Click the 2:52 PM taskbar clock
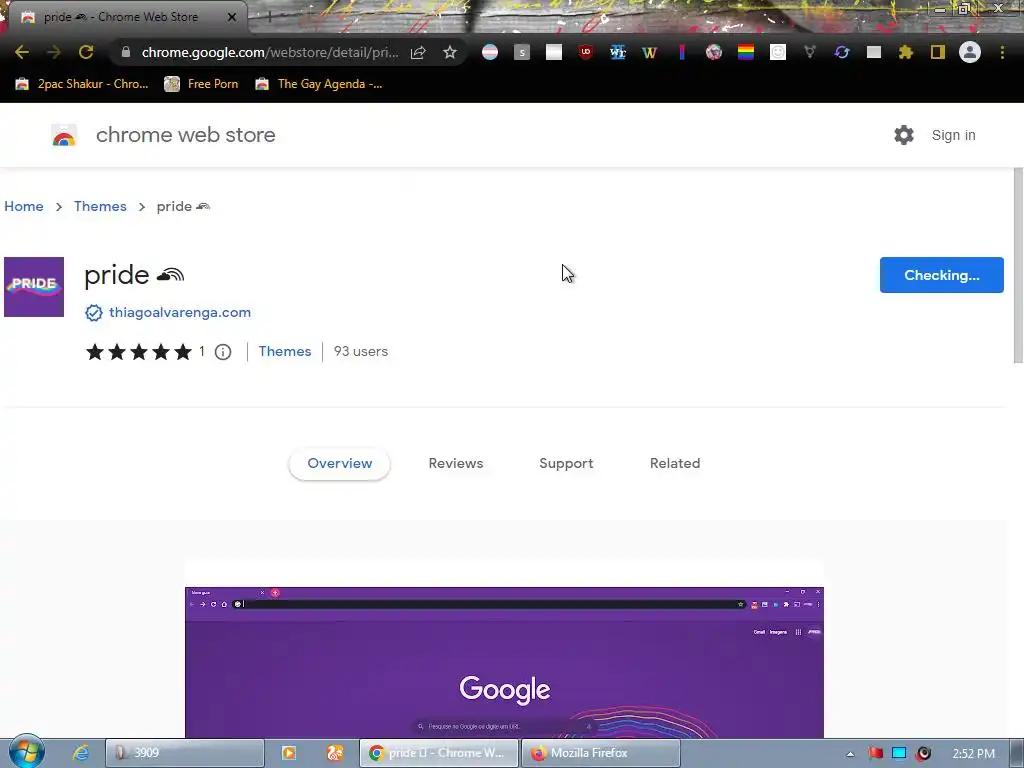 (973, 754)
